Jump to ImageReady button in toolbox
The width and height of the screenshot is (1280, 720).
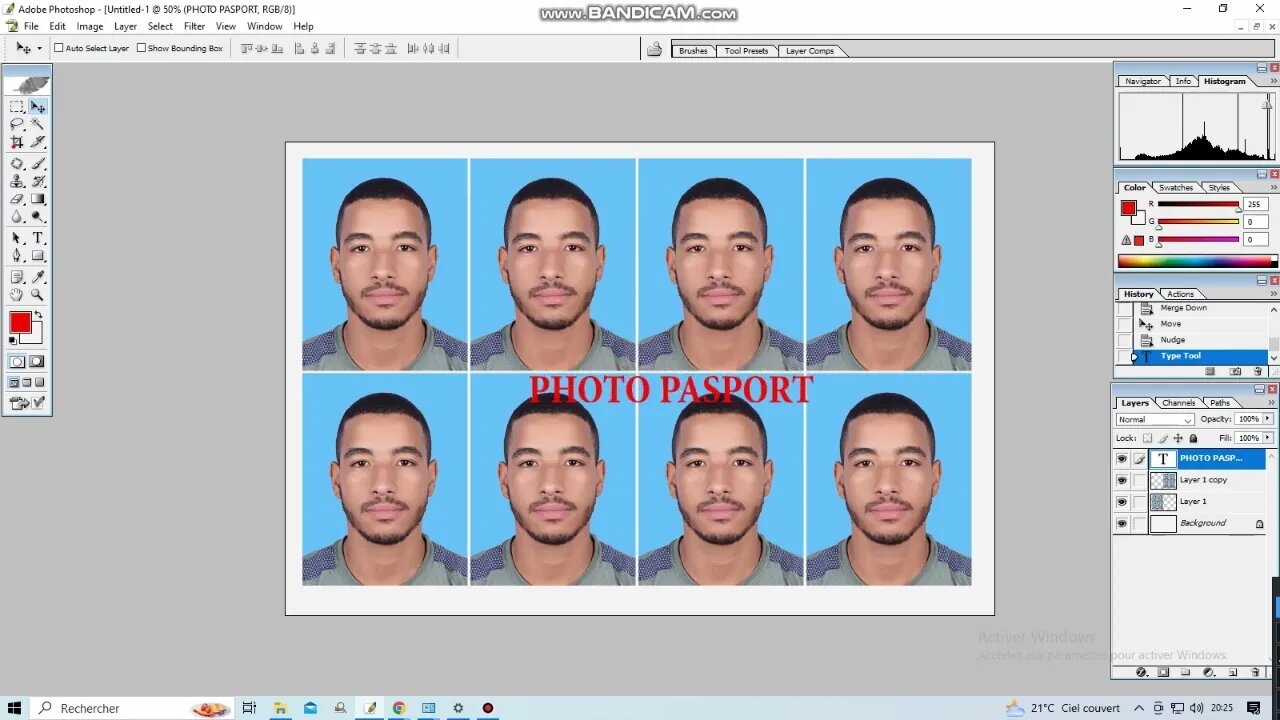pyautogui.click(x=27, y=403)
